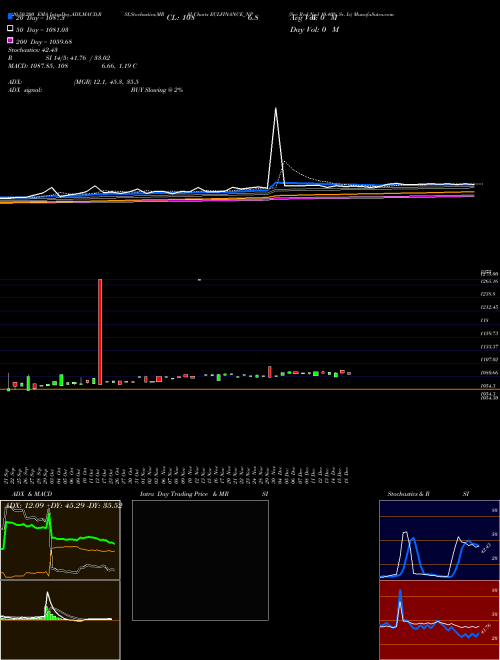
Task: Open the MACD histogram chart panel
Action: coord(60,620)
